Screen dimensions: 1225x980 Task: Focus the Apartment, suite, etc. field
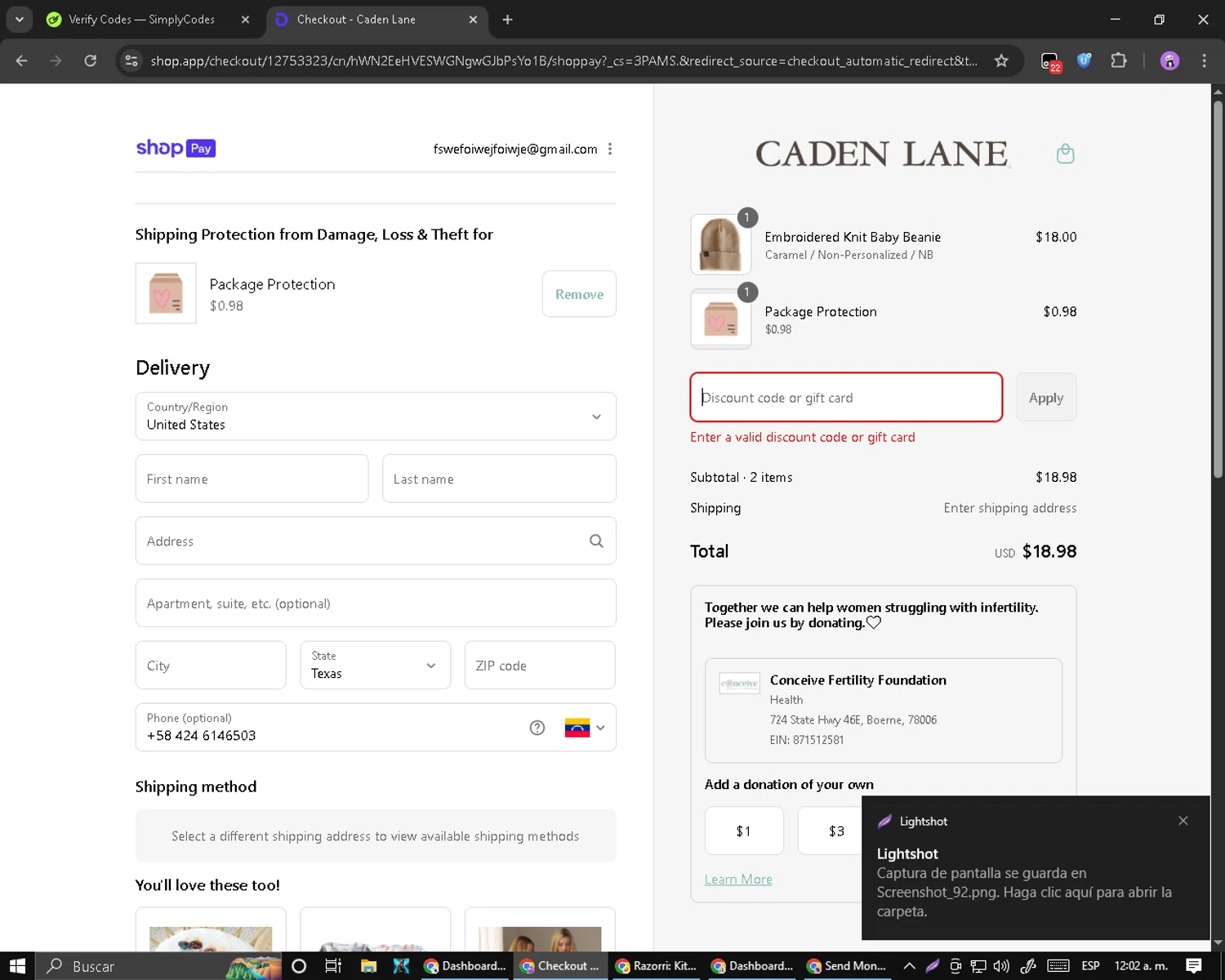(376, 603)
